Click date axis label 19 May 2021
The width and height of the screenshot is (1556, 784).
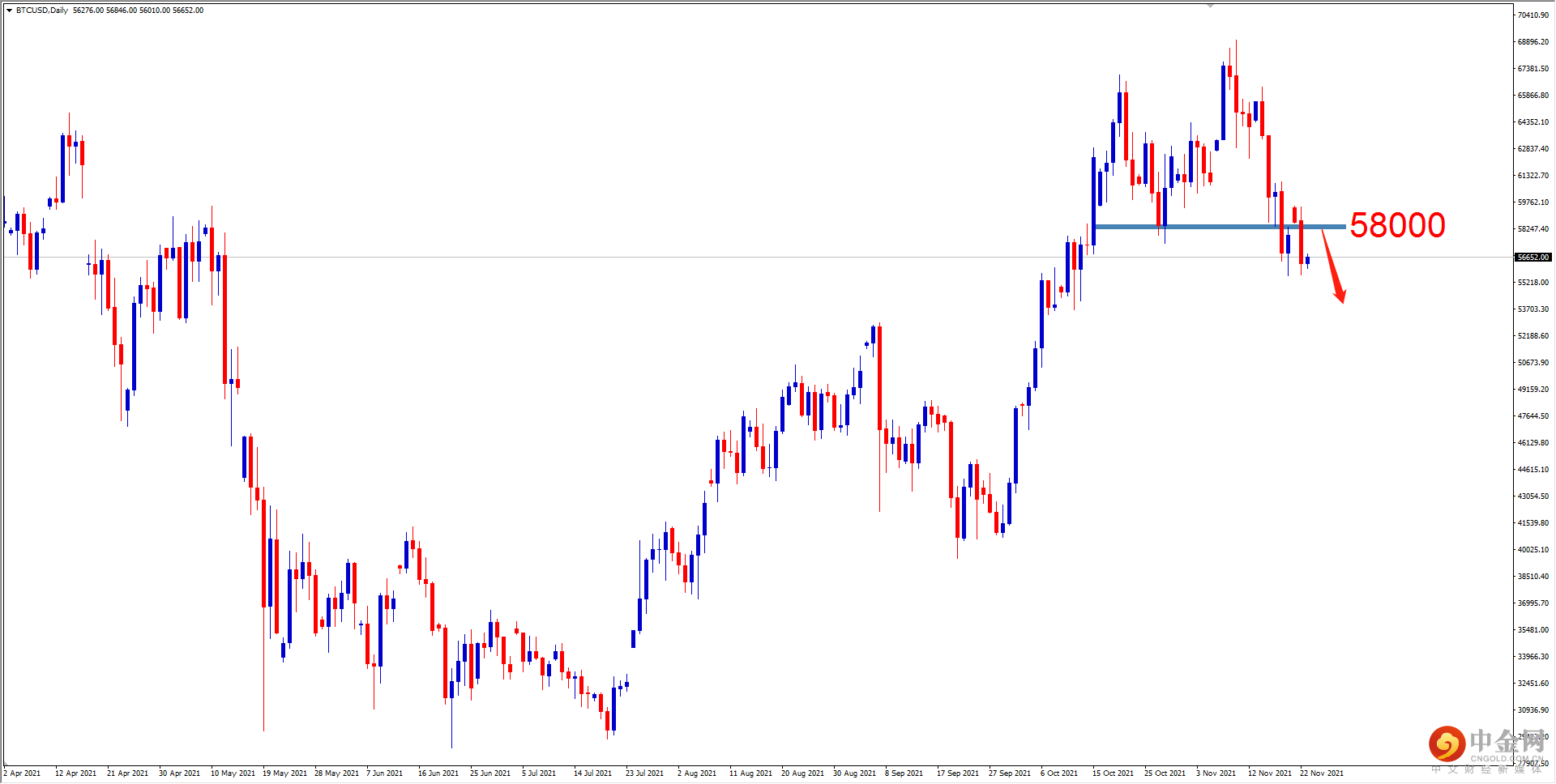point(284,773)
